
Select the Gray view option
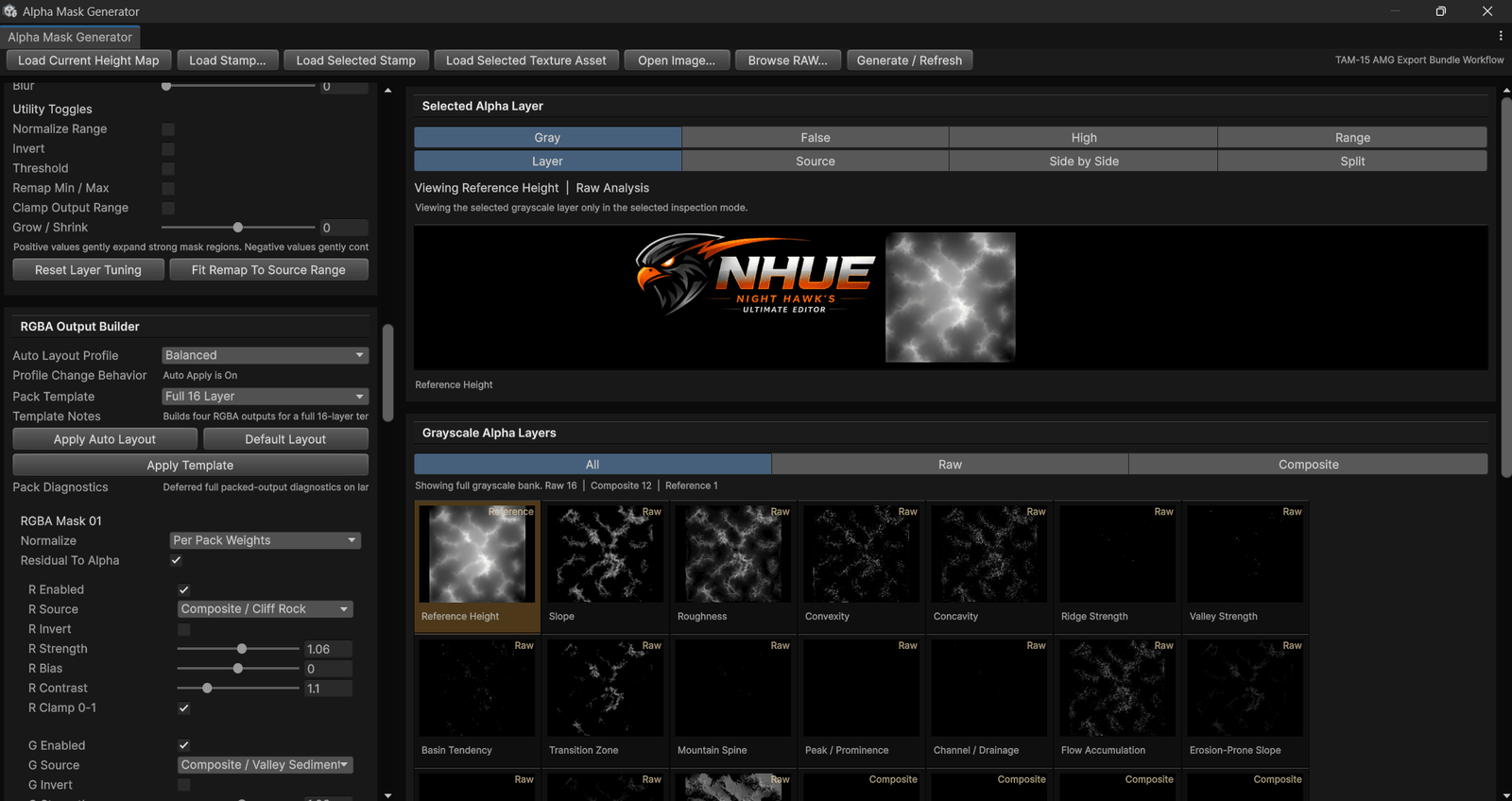(547, 138)
